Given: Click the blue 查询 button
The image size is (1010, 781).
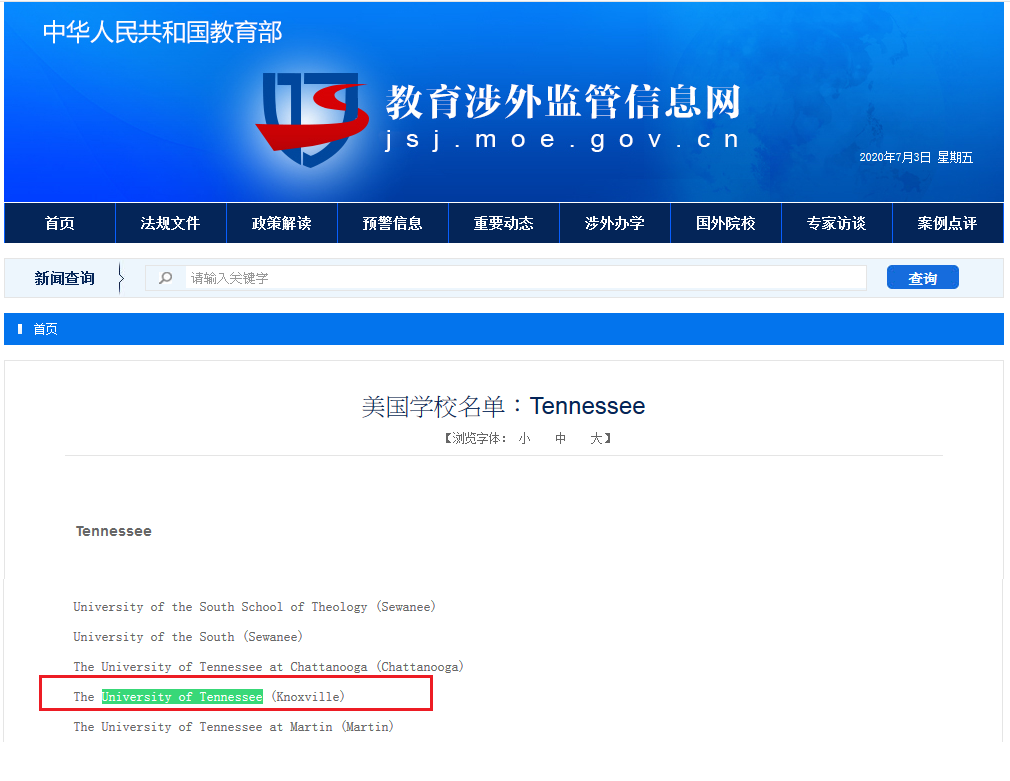Looking at the screenshot, I should (x=922, y=277).
